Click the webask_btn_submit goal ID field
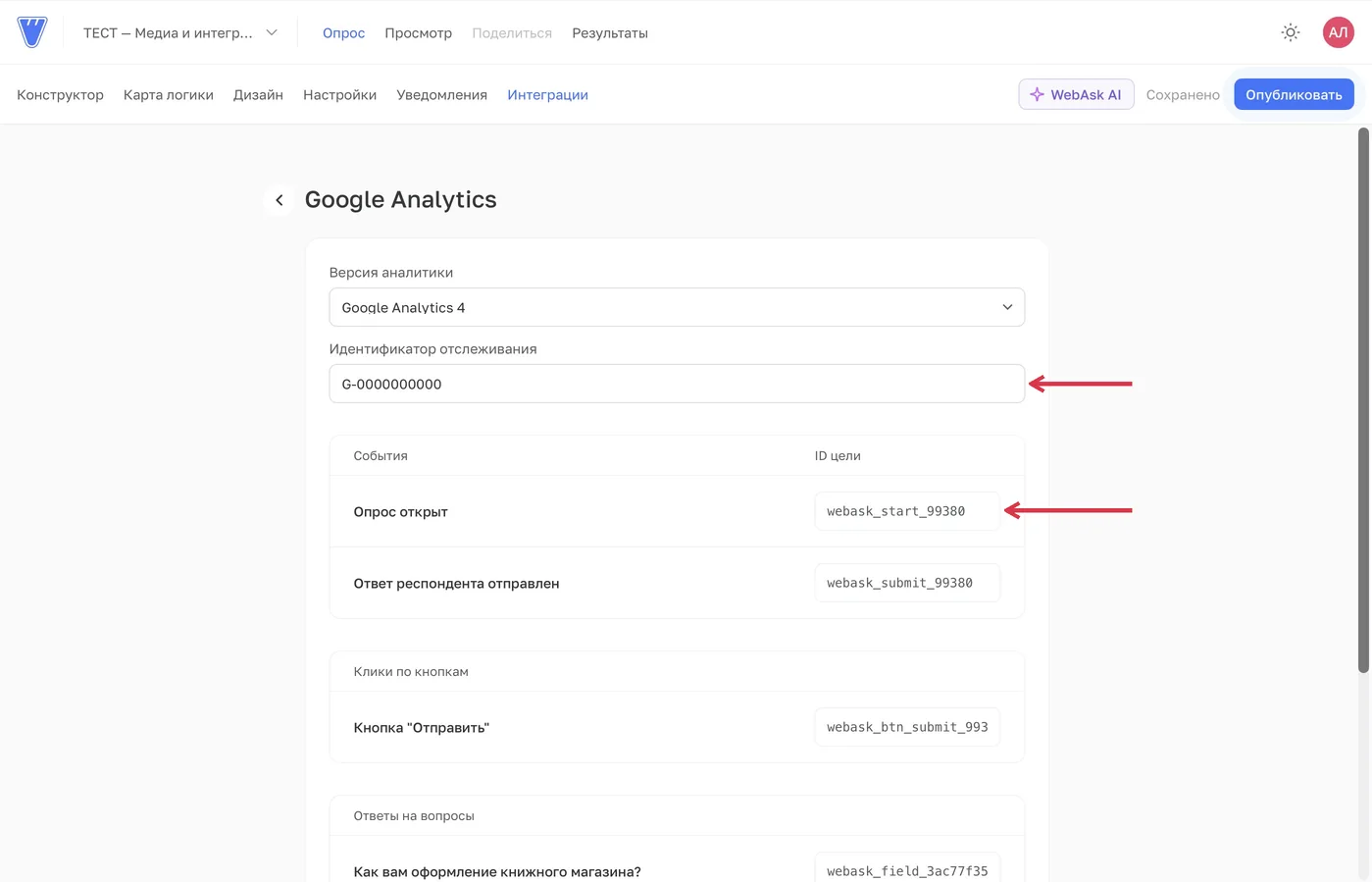Viewport: 1372px width, 882px height. [x=907, y=727]
